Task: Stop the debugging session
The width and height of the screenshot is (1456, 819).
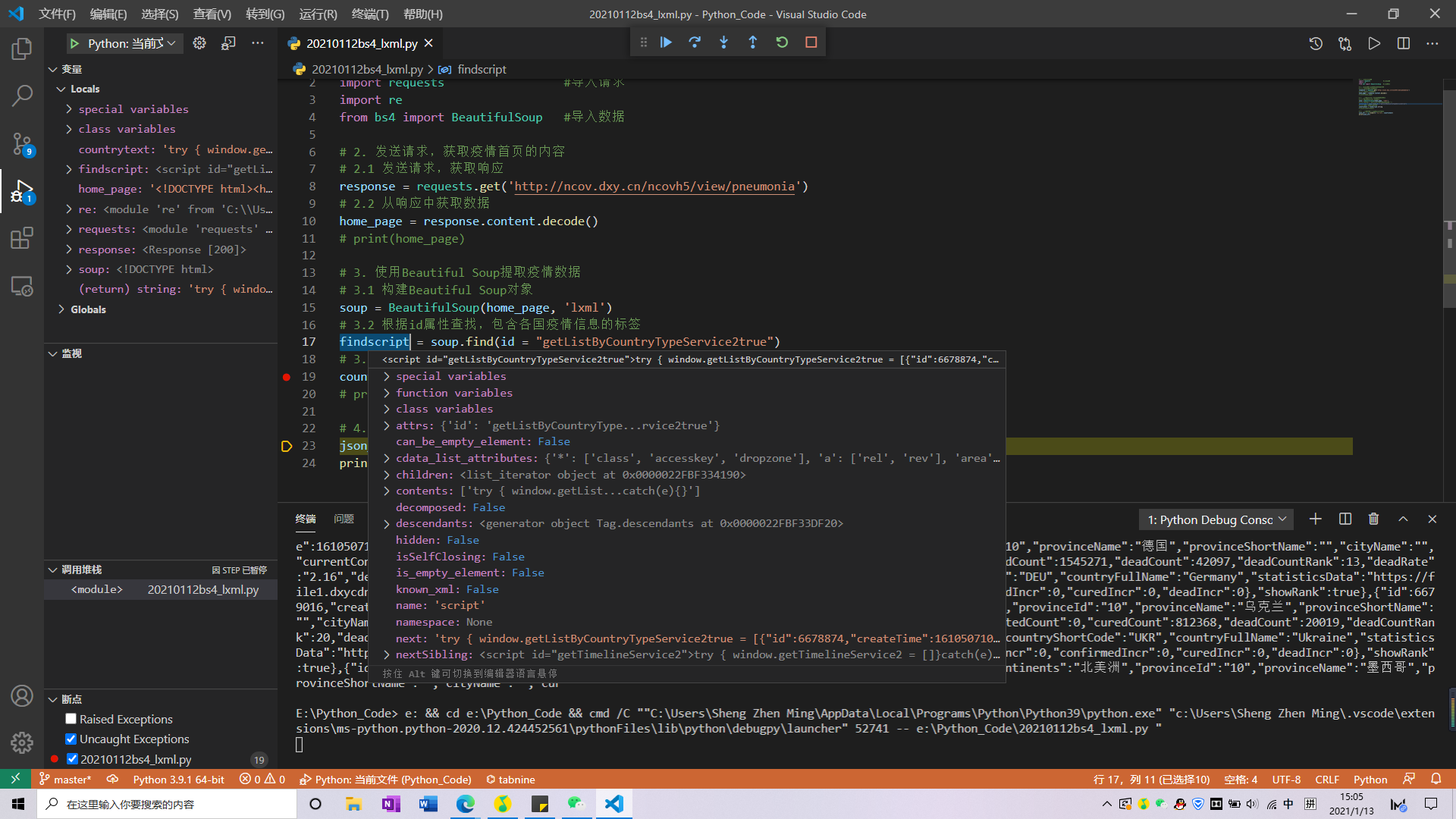Action: point(811,42)
